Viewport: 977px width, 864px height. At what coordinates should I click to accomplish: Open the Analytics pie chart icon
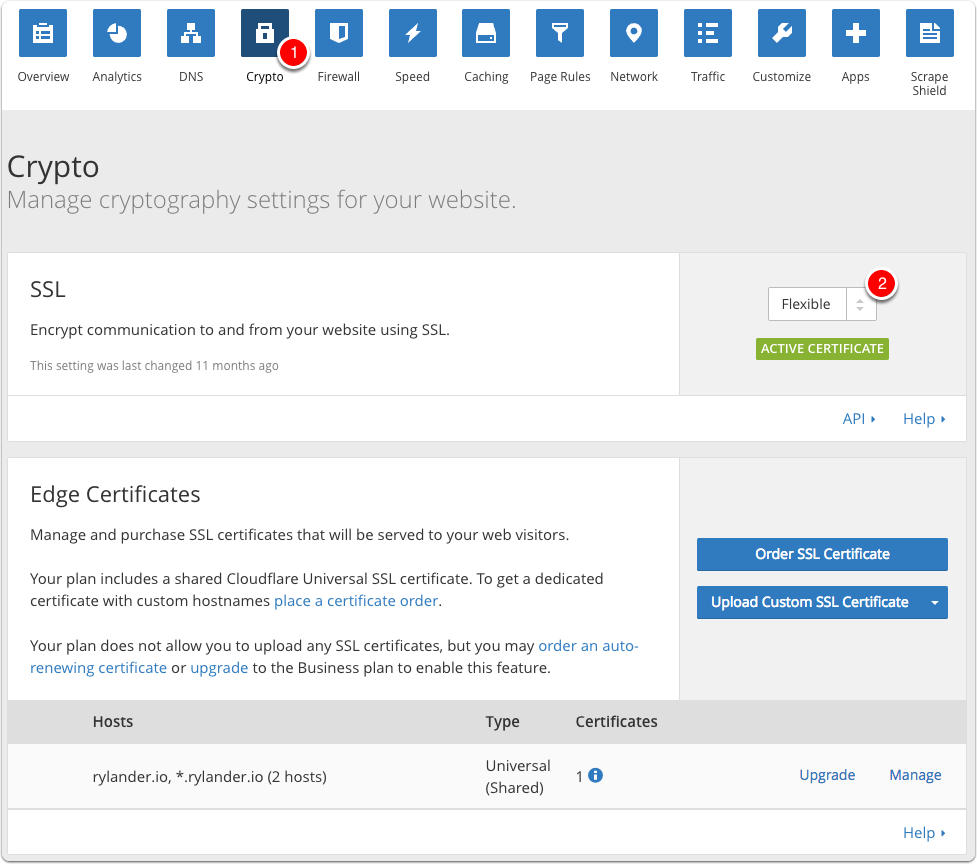coord(117,33)
